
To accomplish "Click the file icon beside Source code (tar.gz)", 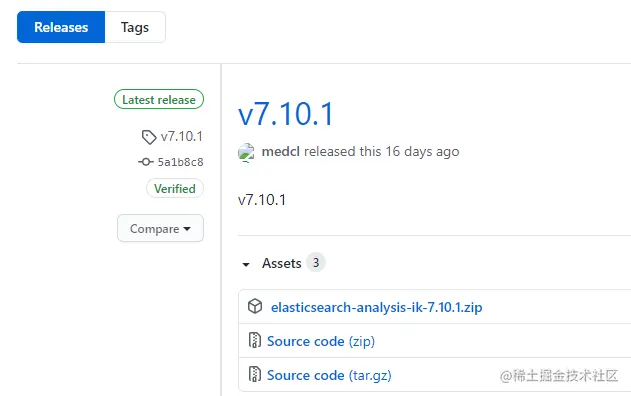I will coord(254,374).
